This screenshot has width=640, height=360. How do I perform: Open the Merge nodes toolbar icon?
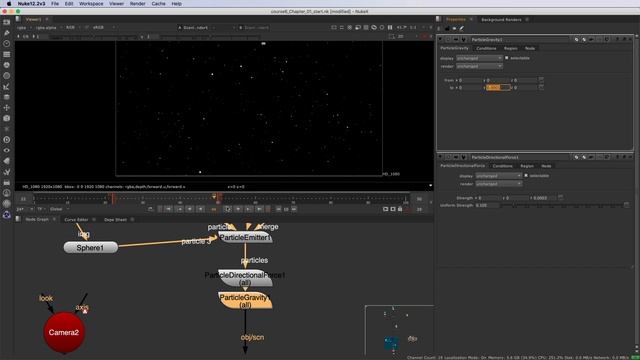(7, 97)
